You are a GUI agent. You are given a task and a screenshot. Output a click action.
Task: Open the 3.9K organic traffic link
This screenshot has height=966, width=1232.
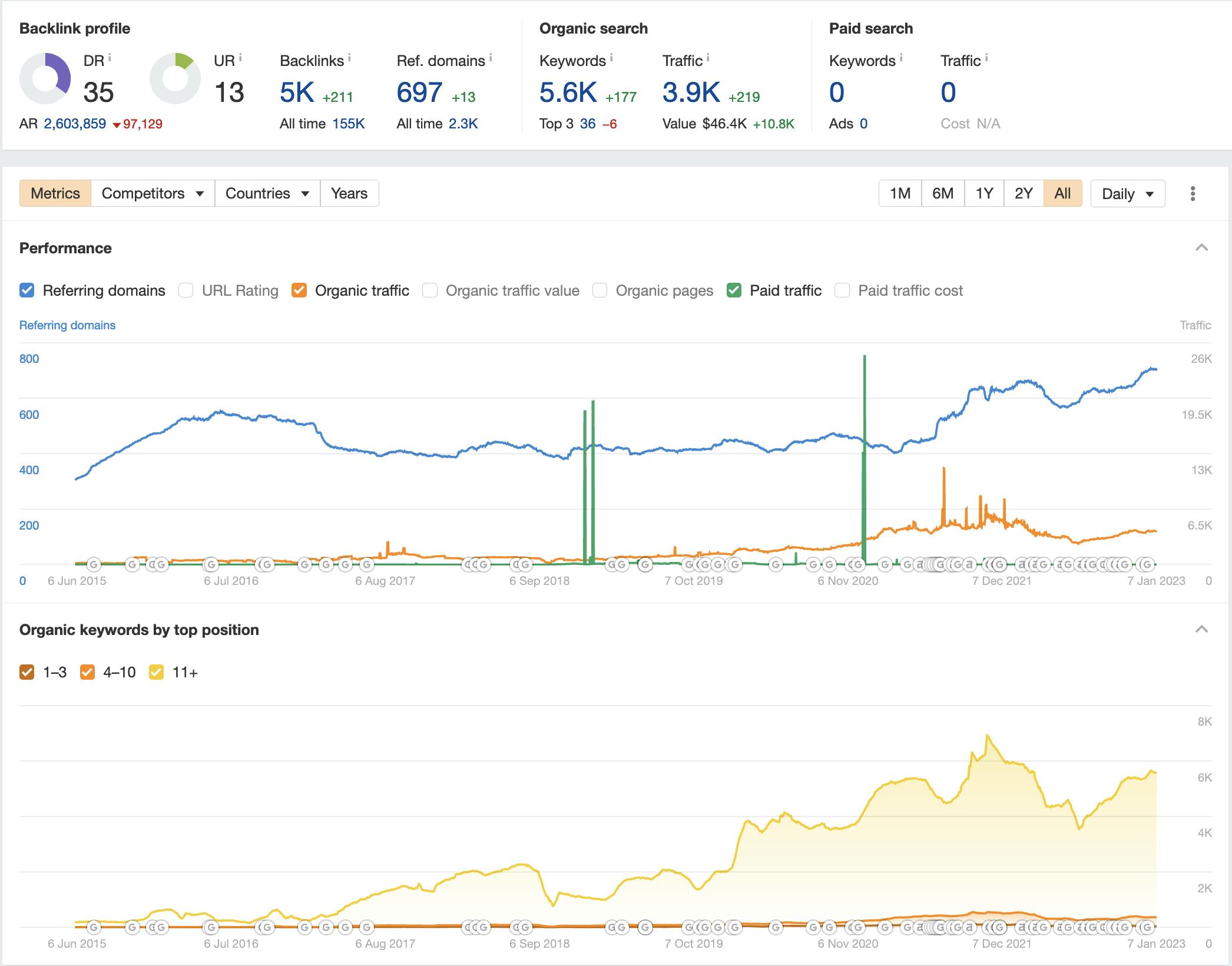pos(691,92)
